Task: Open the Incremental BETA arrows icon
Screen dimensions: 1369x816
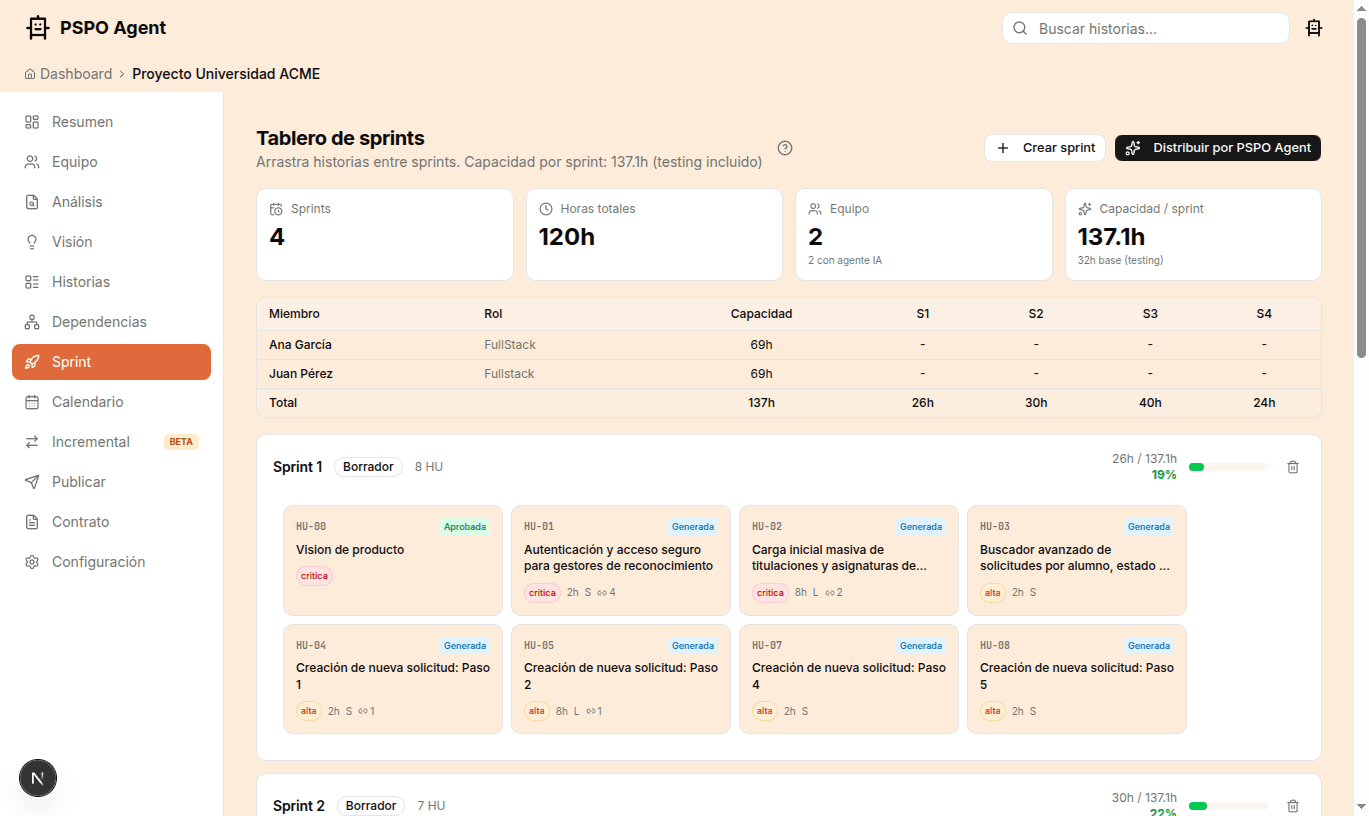Action: tap(31, 441)
